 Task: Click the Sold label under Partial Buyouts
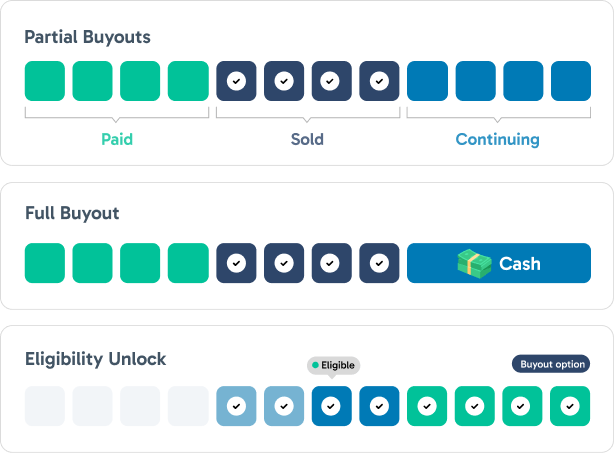[x=307, y=140]
